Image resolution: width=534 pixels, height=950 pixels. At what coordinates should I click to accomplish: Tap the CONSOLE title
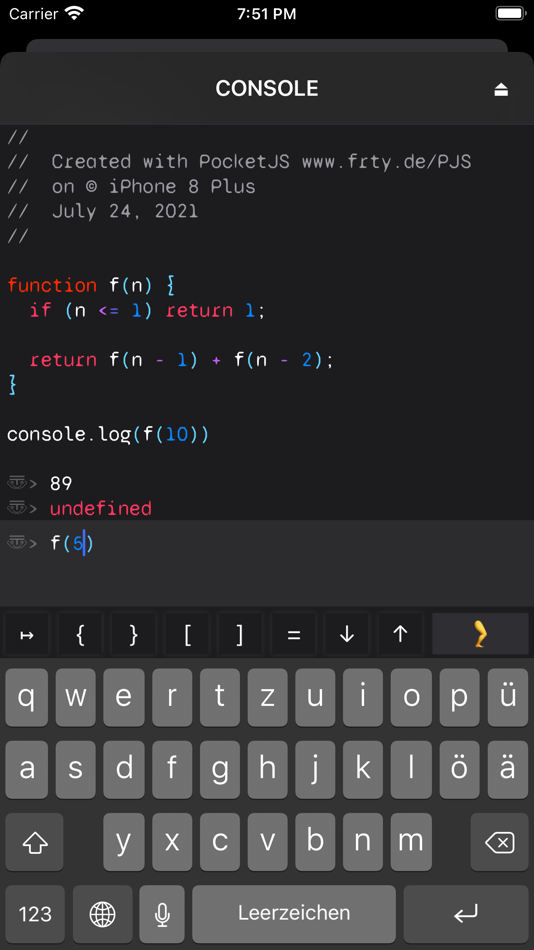(x=267, y=88)
